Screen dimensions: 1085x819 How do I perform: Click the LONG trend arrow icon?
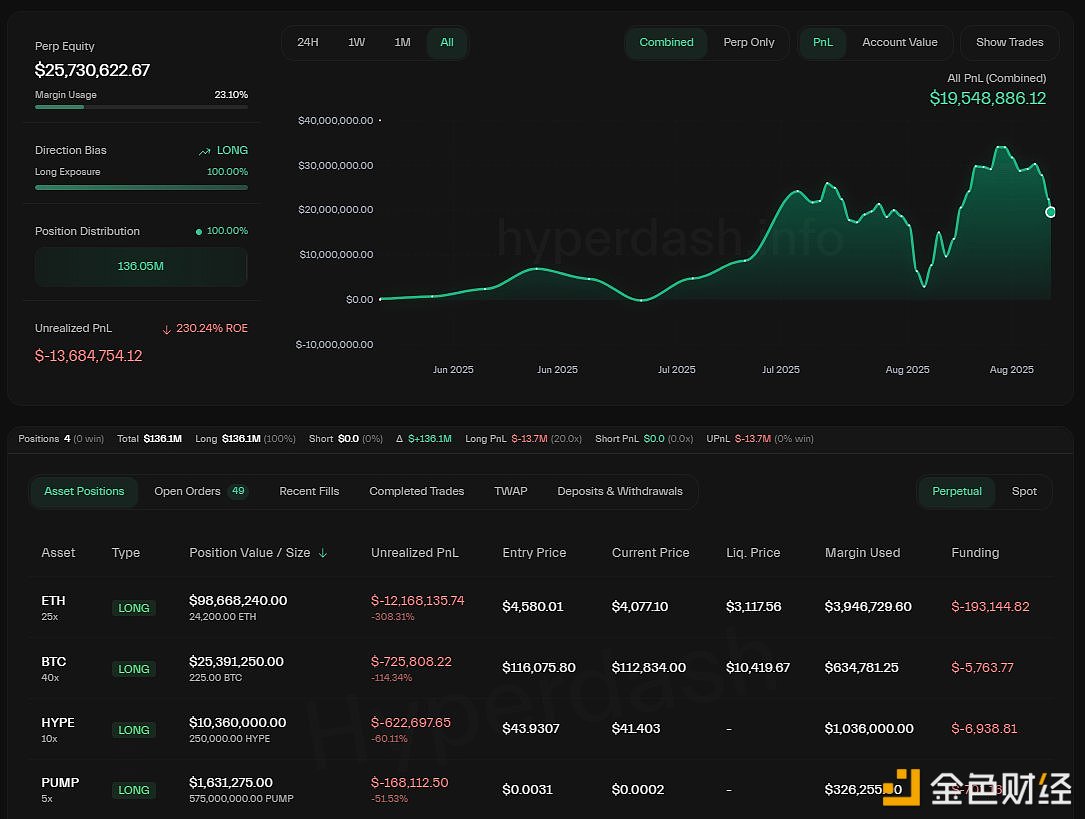[204, 151]
